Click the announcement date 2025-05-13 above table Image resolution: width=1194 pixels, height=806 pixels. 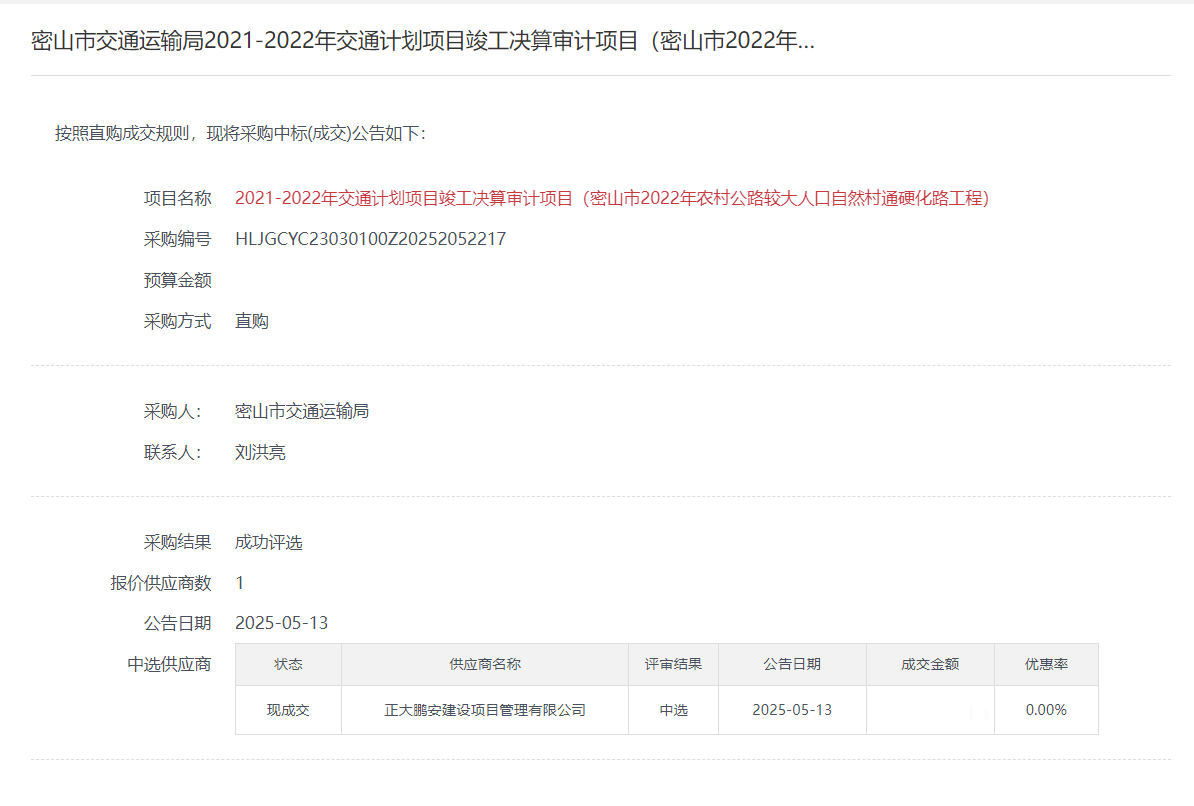(x=281, y=623)
